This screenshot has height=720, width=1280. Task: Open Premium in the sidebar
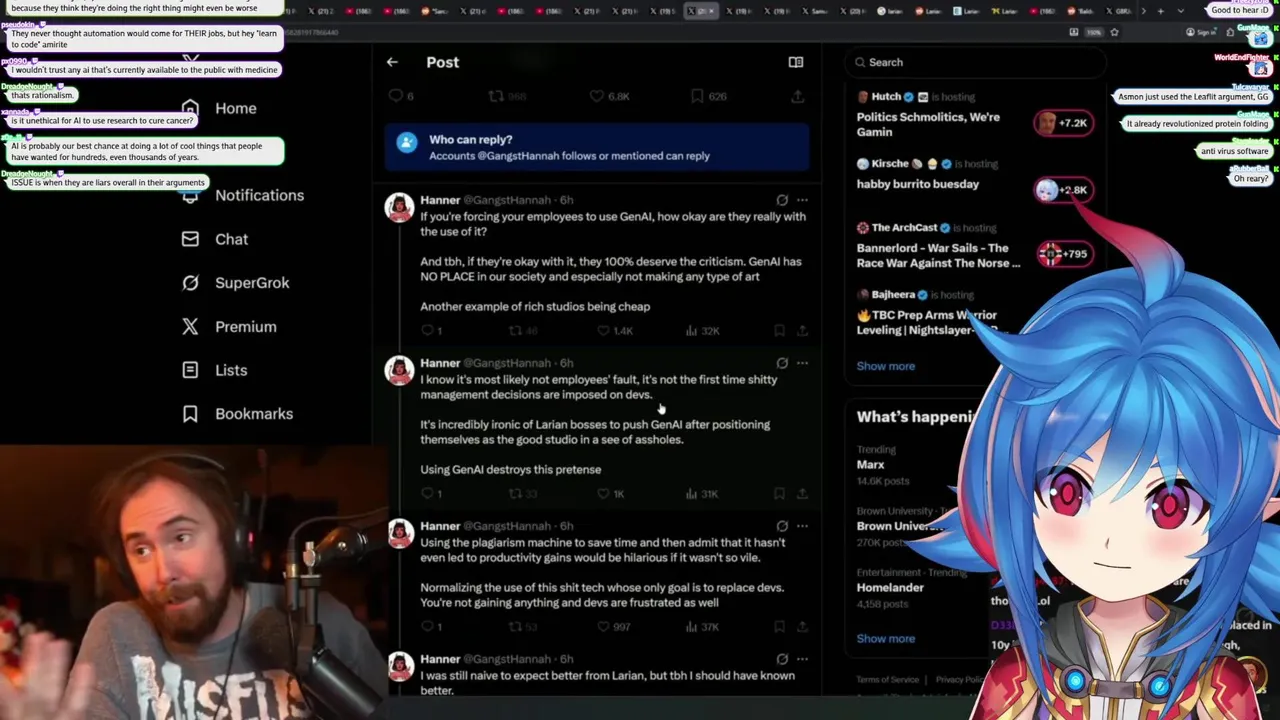click(228, 327)
